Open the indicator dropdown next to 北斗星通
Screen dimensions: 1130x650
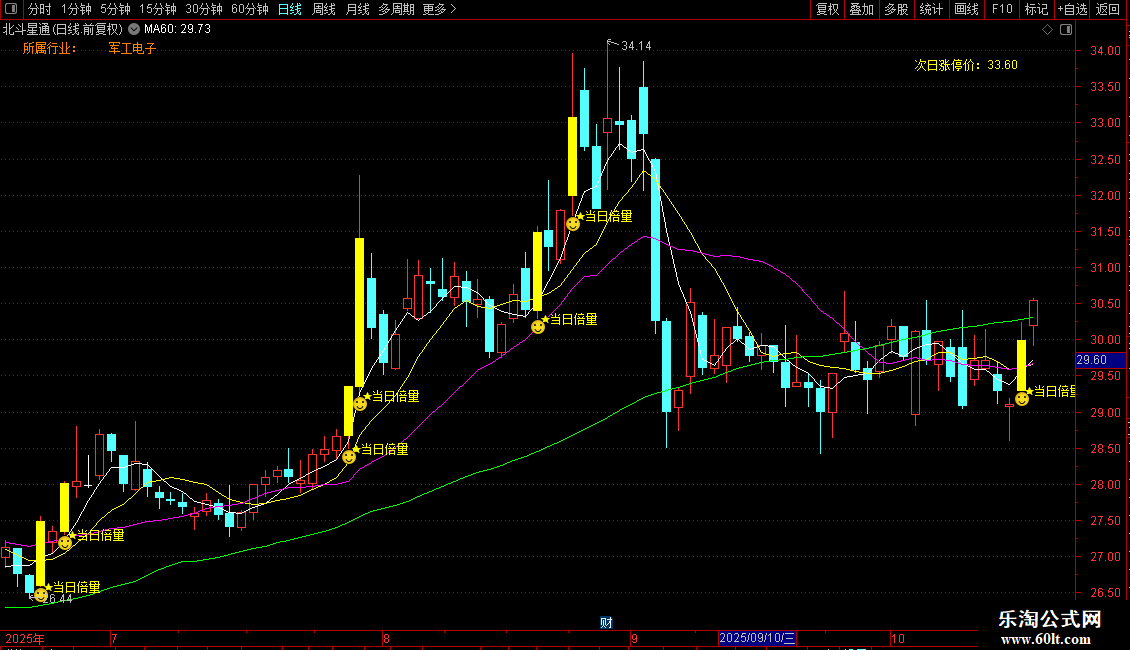[x=134, y=29]
